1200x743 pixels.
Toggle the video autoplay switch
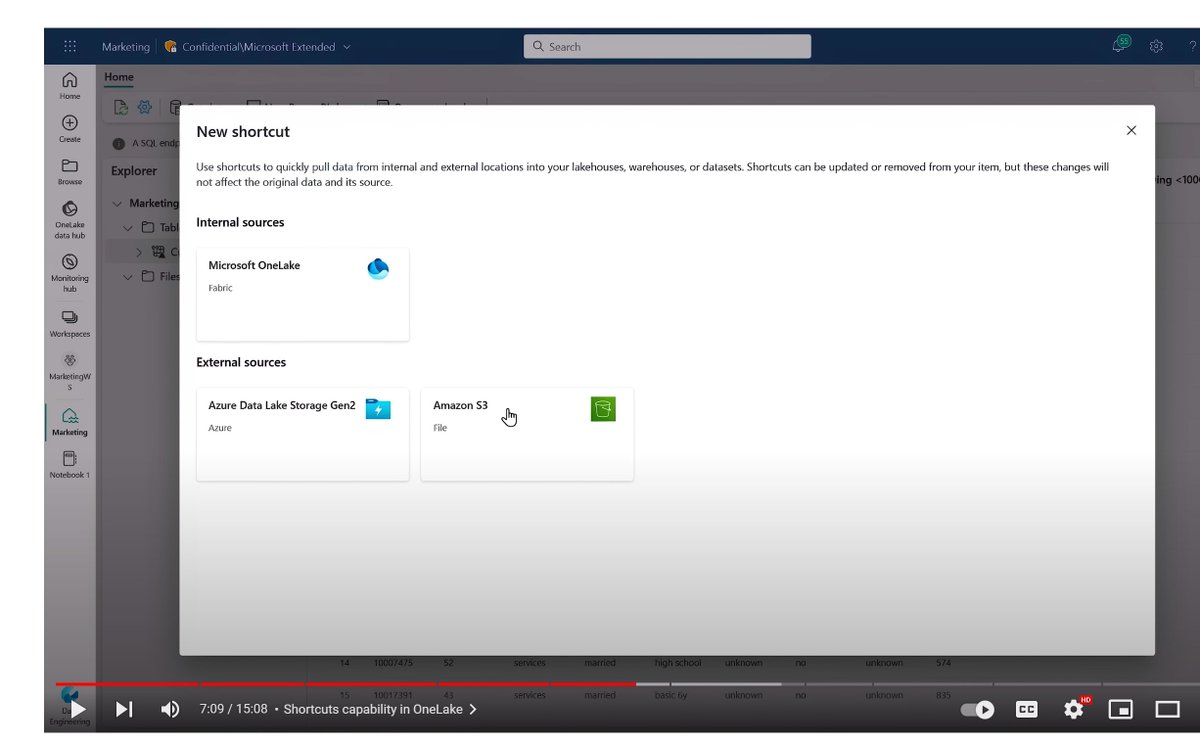click(x=977, y=709)
